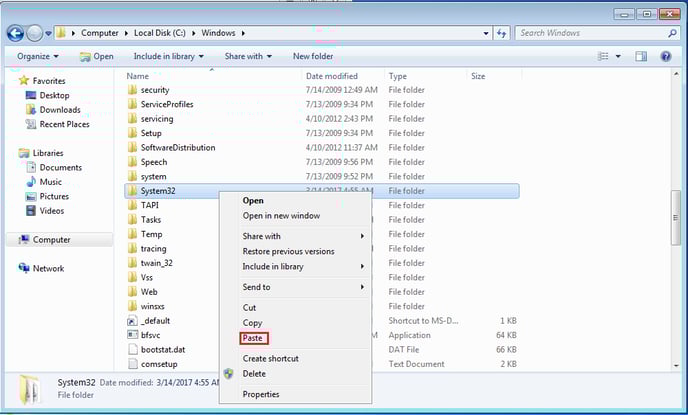The height and width of the screenshot is (415, 688).
Task: Click the Back navigation arrow button
Action: point(16,33)
